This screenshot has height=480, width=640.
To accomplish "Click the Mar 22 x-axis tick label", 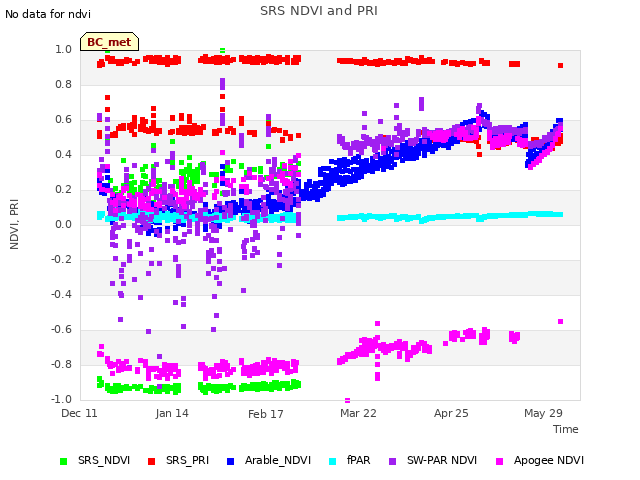I will [x=358, y=413].
